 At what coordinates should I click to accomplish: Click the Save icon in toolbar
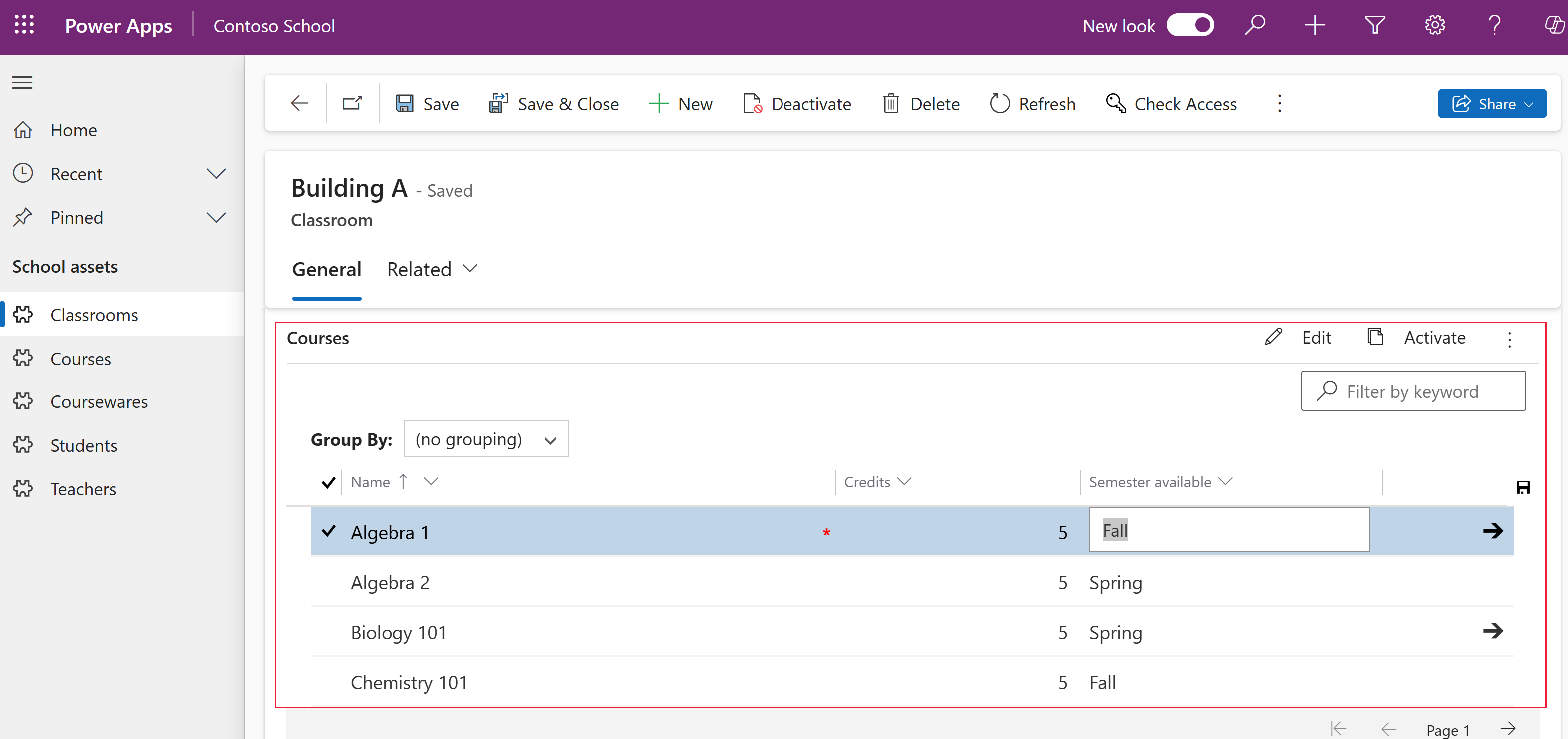click(404, 103)
